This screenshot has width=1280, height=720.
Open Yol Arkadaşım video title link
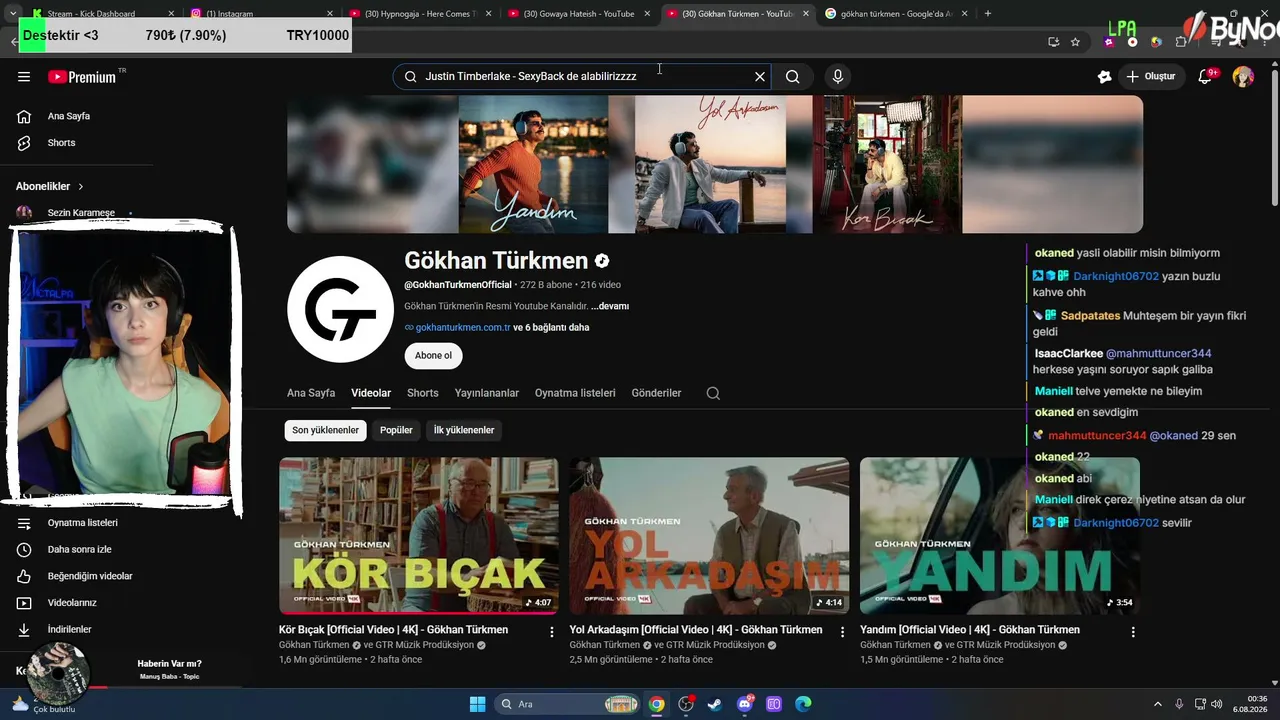pos(696,630)
